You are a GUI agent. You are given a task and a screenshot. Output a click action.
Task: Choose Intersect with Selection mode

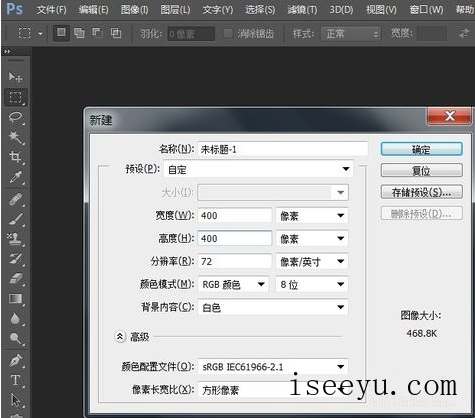116,33
